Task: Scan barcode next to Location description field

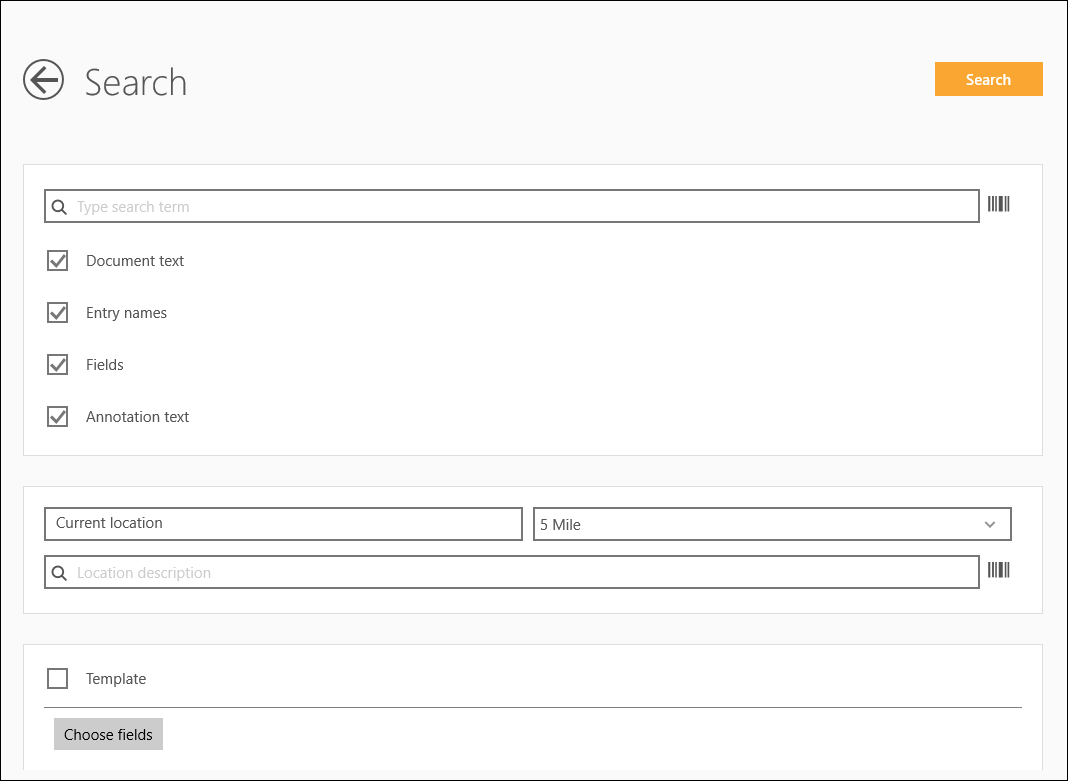Action: (999, 570)
